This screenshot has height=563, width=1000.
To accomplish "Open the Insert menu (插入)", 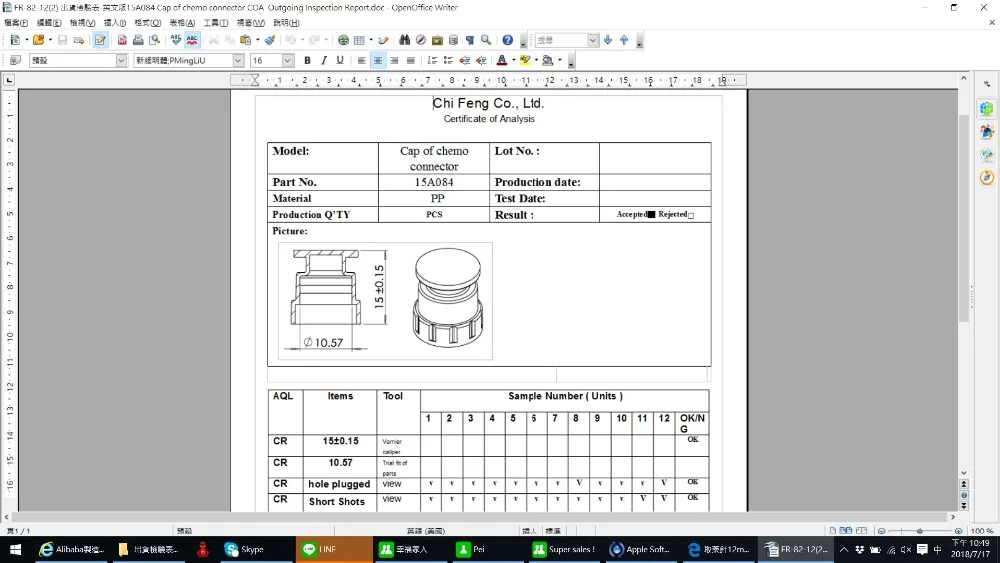I will coord(115,23).
